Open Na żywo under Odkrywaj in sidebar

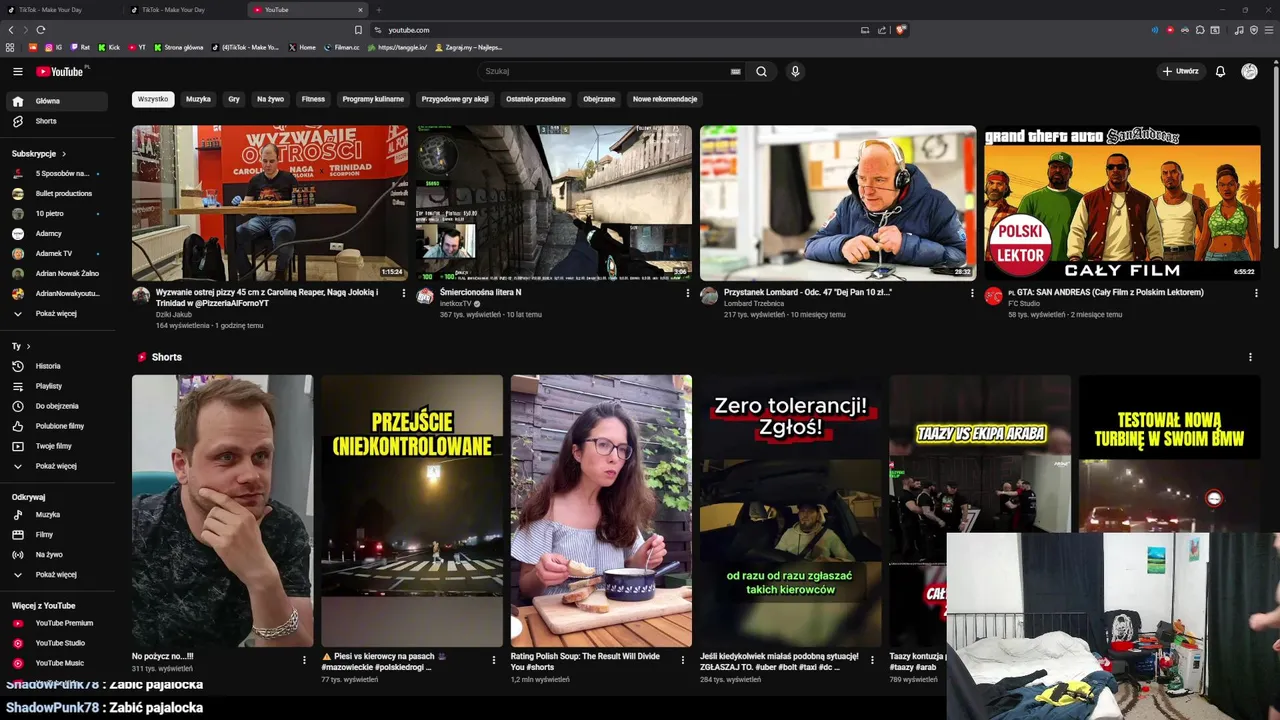point(56,555)
